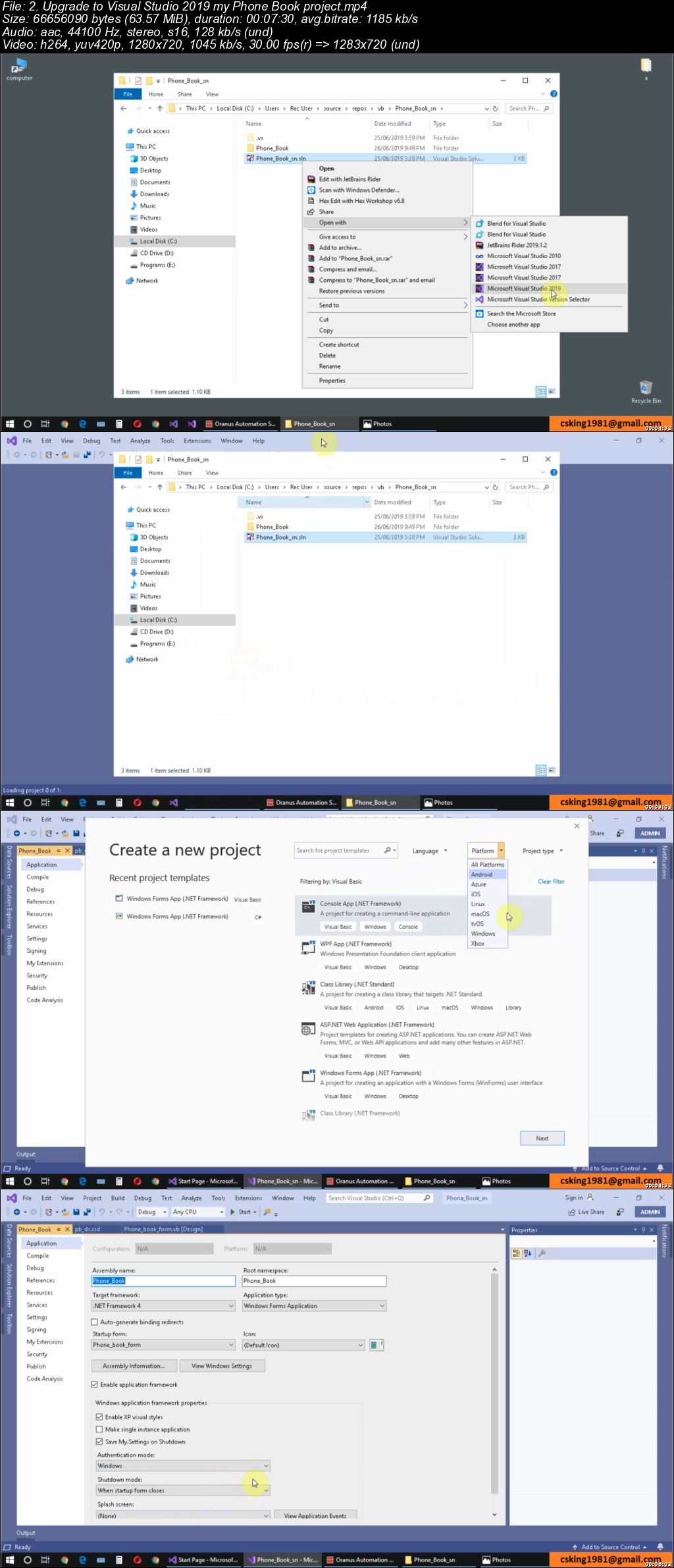Open the Splash screen dropdown

[x=183, y=1515]
